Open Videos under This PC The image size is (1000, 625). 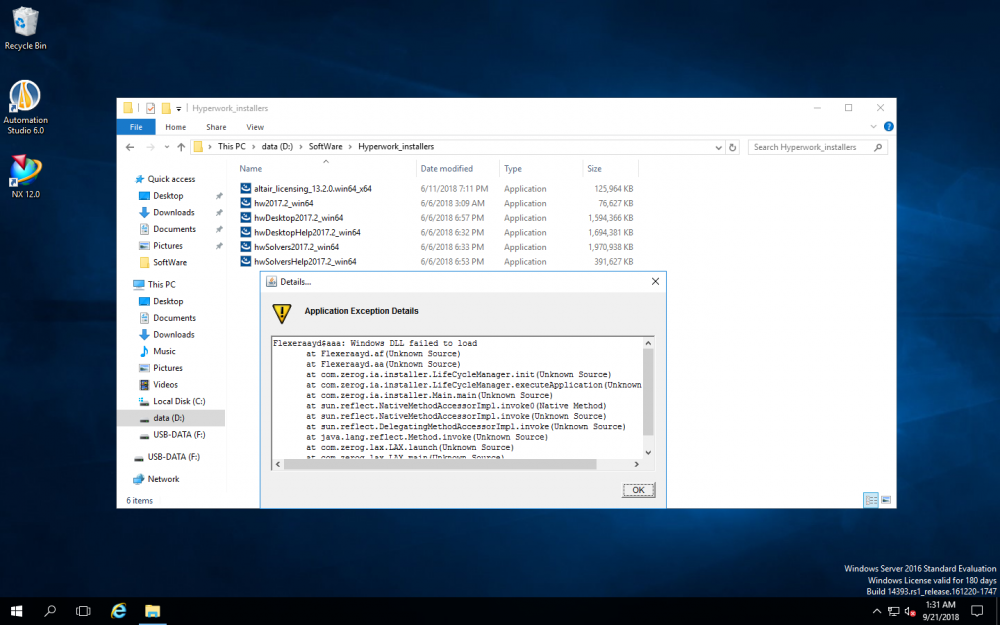tap(165, 385)
